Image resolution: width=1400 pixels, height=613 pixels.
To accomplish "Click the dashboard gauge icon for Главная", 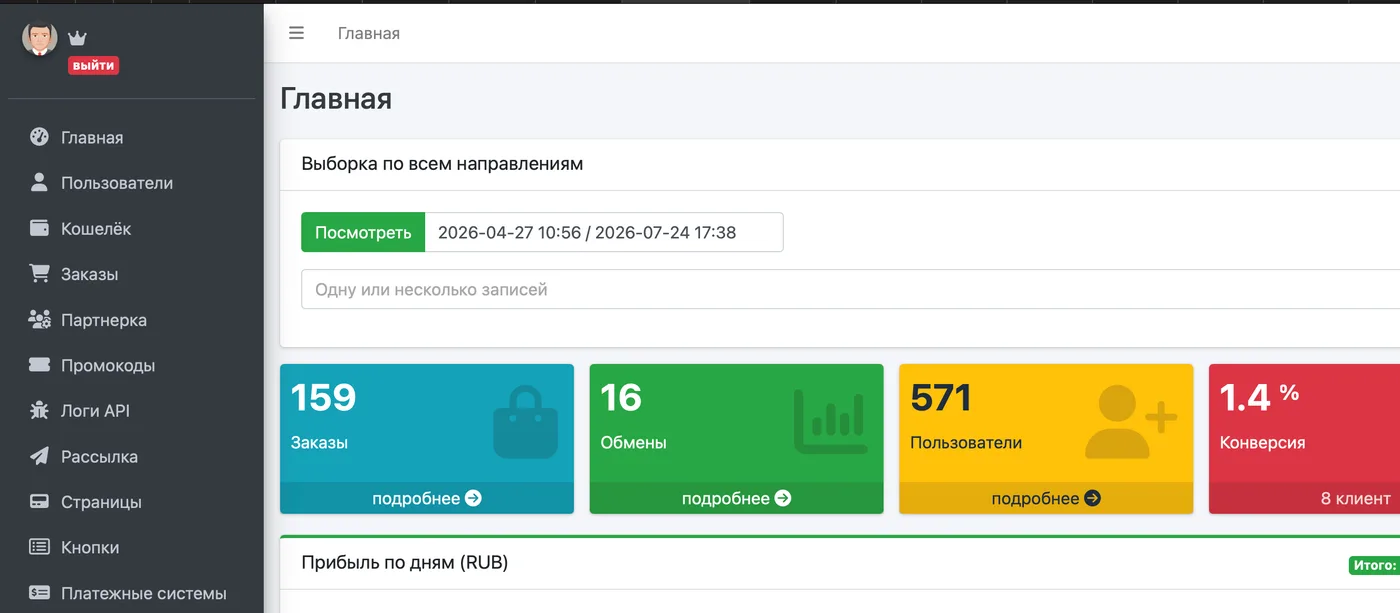I will 39,137.
